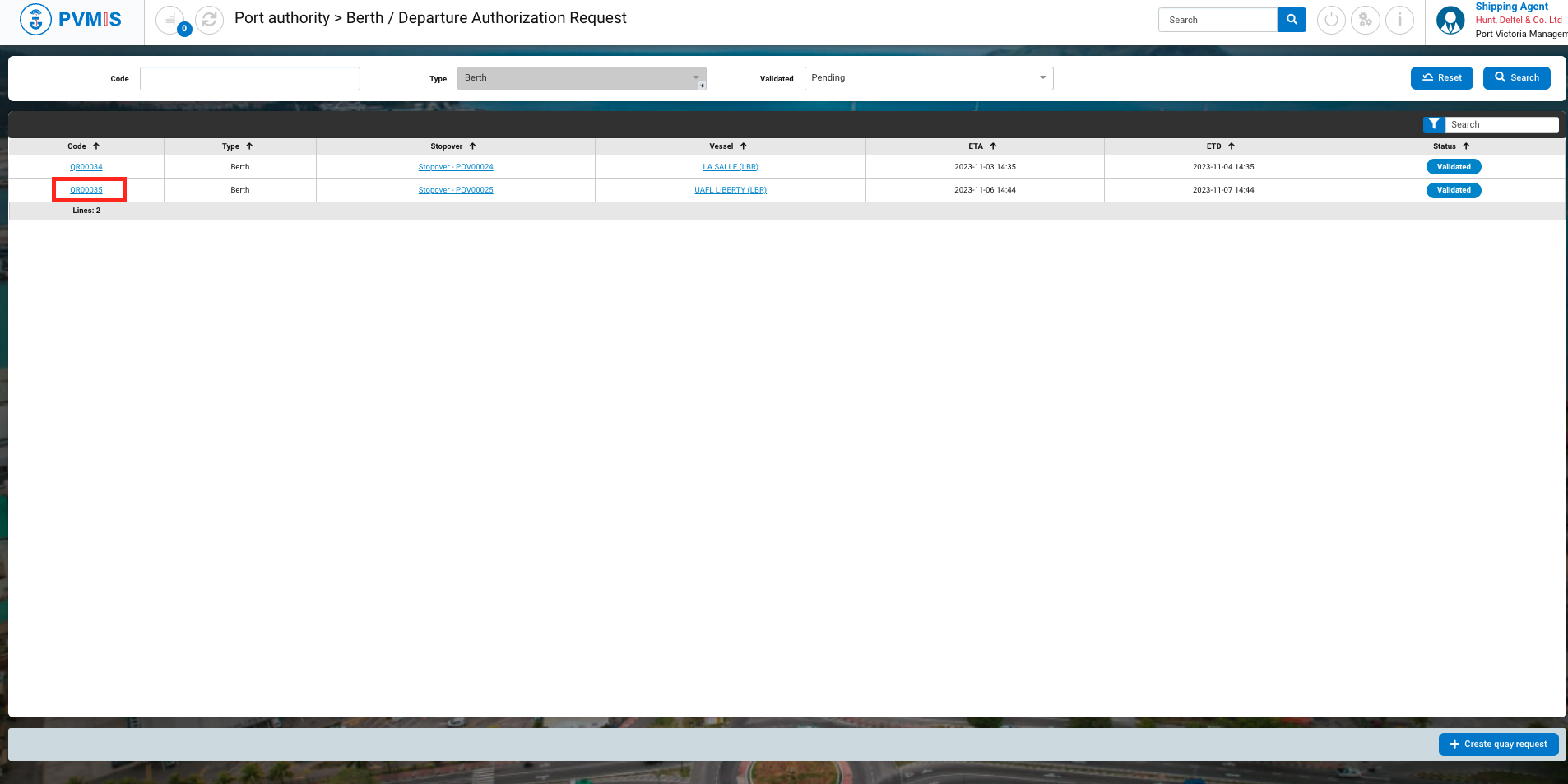Click the power logout icon
Image resolution: width=1568 pixels, height=784 pixels.
click(1331, 20)
